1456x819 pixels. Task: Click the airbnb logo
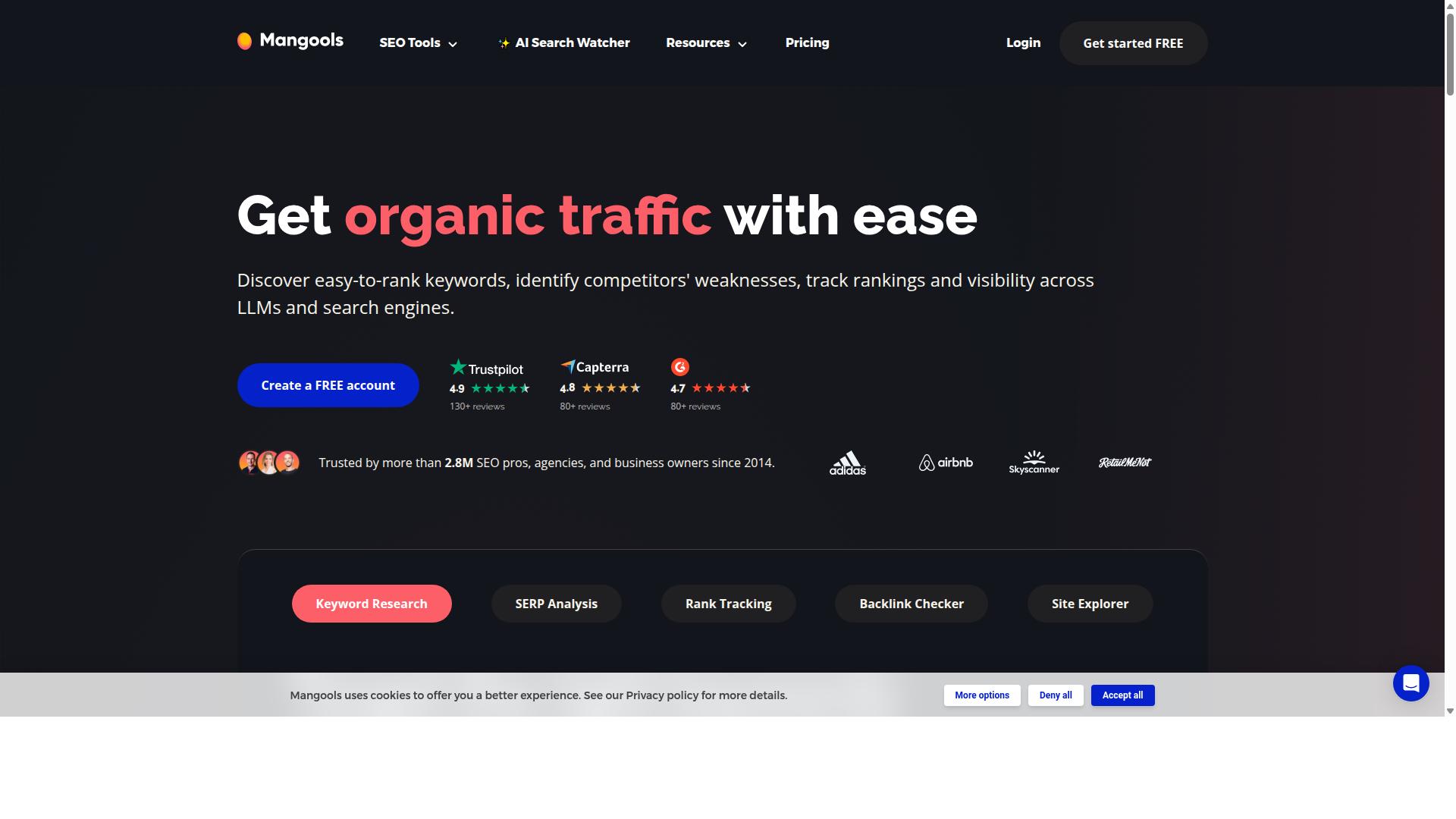946,463
